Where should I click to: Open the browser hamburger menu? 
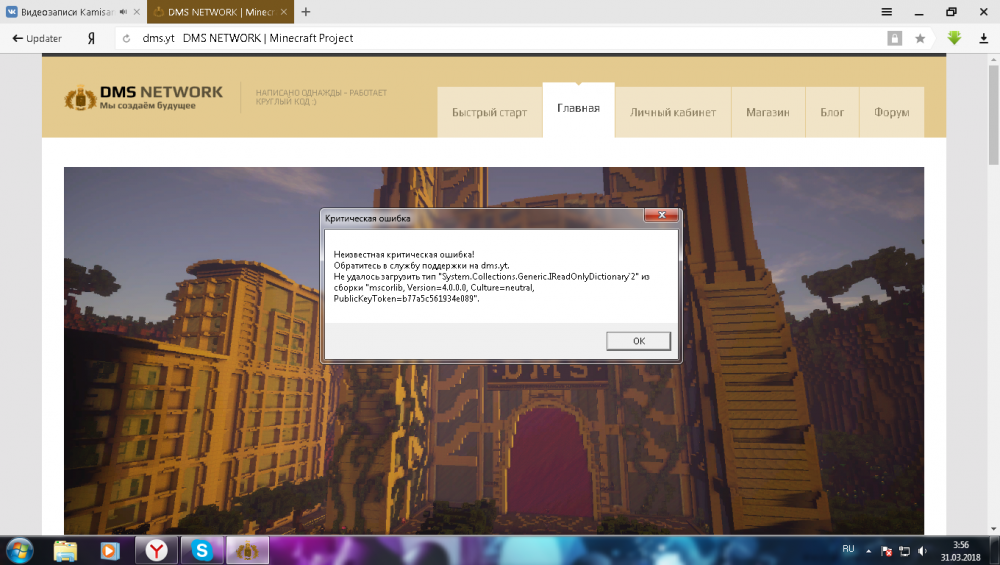pyautogui.click(x=886, y=12)
